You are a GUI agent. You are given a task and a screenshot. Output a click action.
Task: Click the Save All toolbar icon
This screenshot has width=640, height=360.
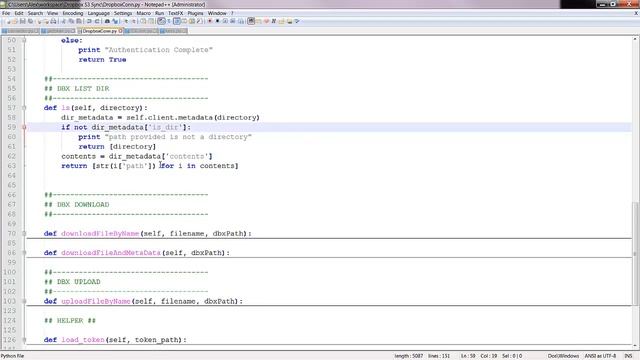click(30, 21)
